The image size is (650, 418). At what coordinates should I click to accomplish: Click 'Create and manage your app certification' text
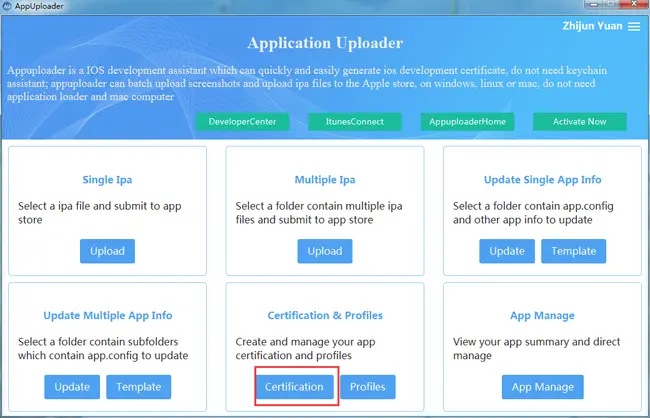[306, 348]
